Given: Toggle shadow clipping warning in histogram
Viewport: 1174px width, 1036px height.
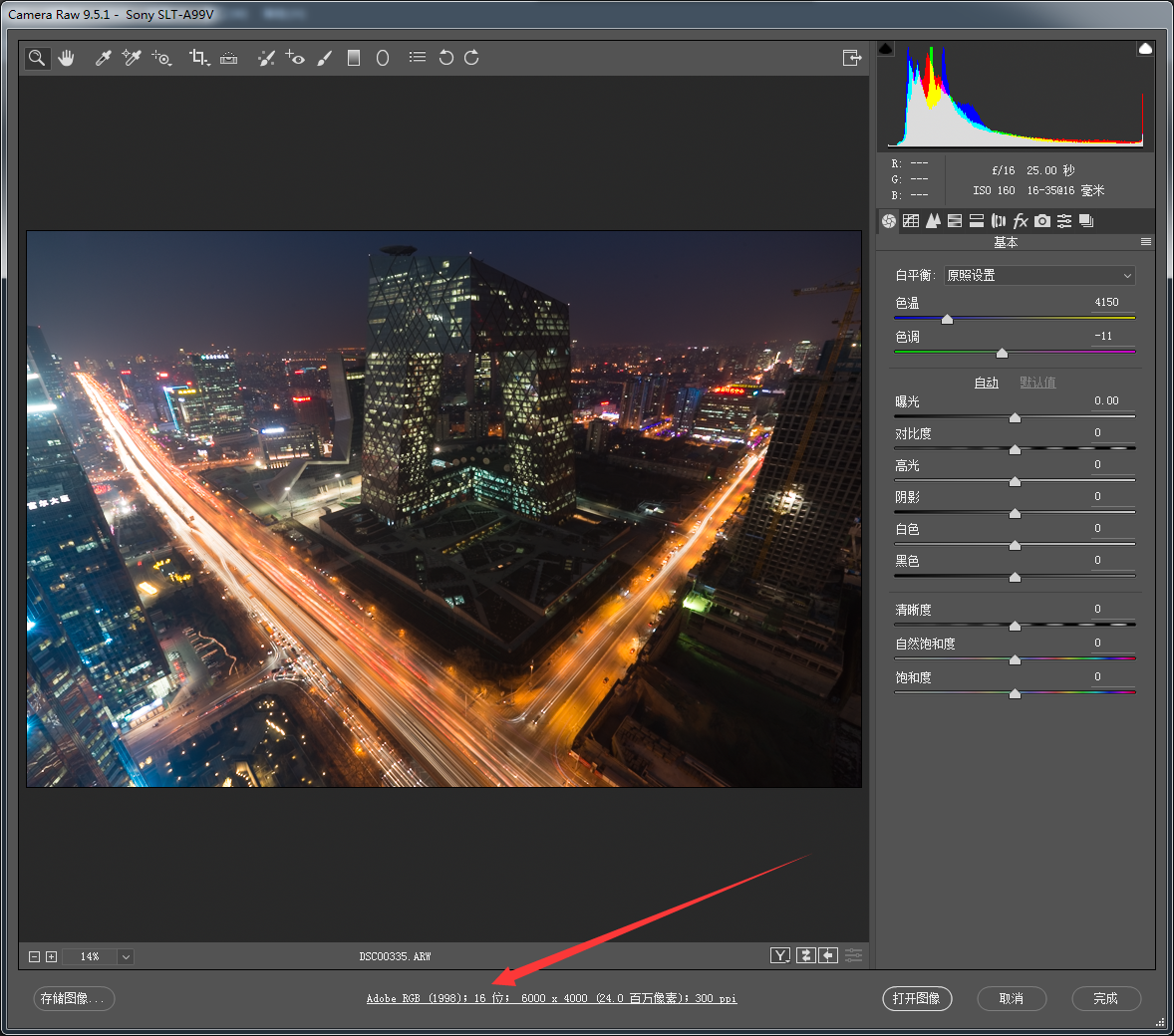Looking at the screenshot, I should [886, 49].
